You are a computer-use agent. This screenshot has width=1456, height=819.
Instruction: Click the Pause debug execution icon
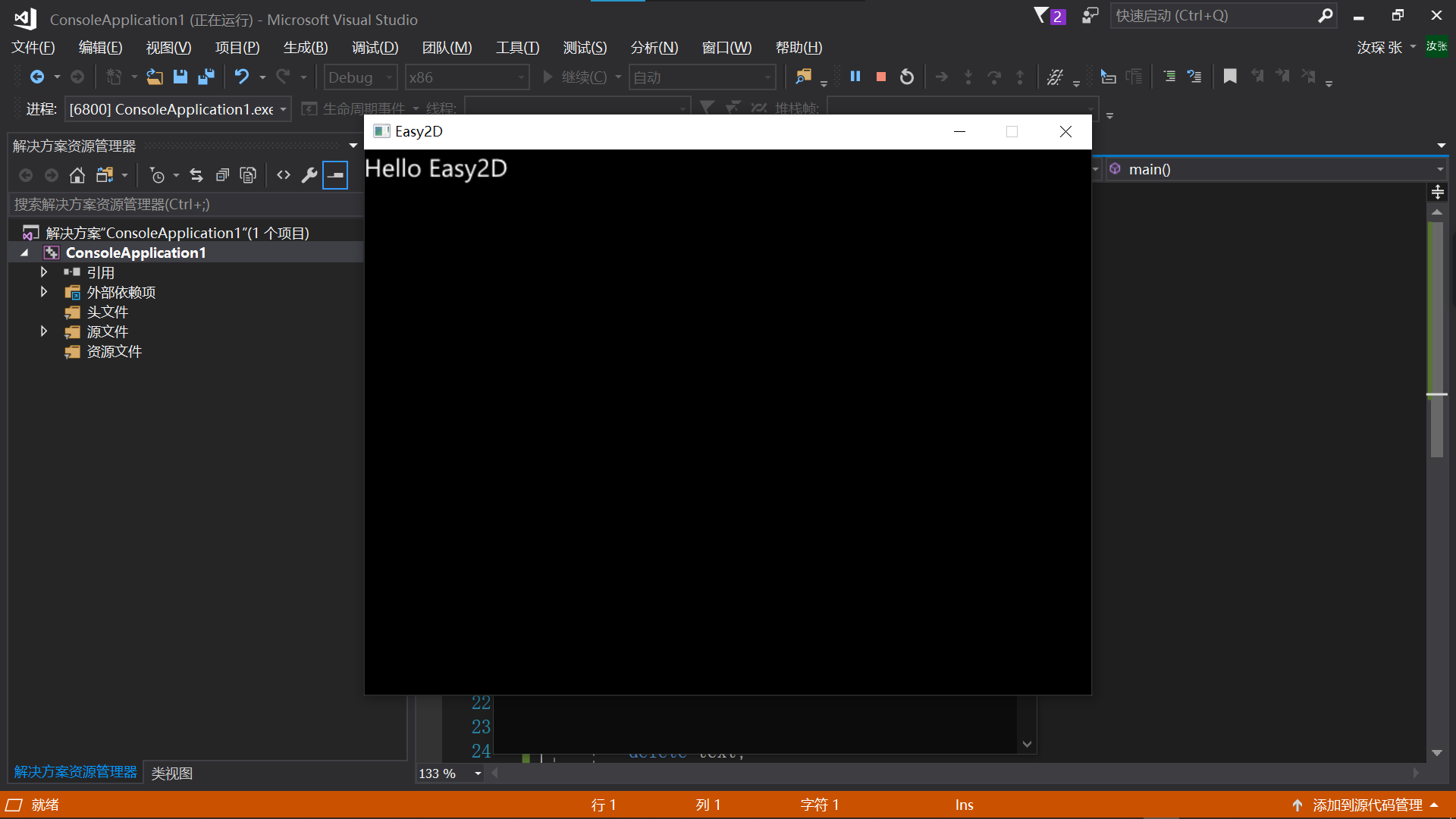(x=855, y=77)
